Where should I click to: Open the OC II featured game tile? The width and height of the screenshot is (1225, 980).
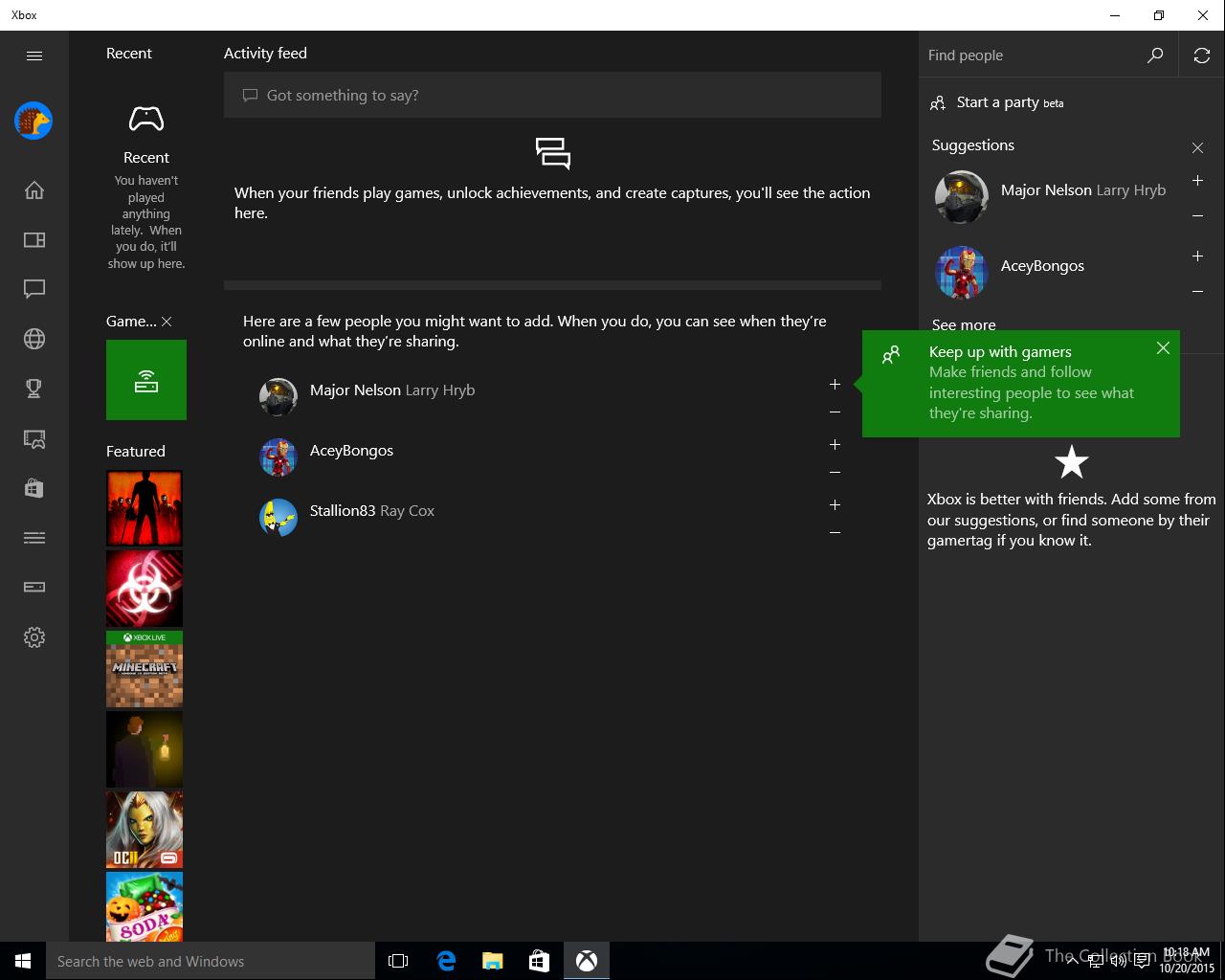pyautogui.click(x=145, y=830)
